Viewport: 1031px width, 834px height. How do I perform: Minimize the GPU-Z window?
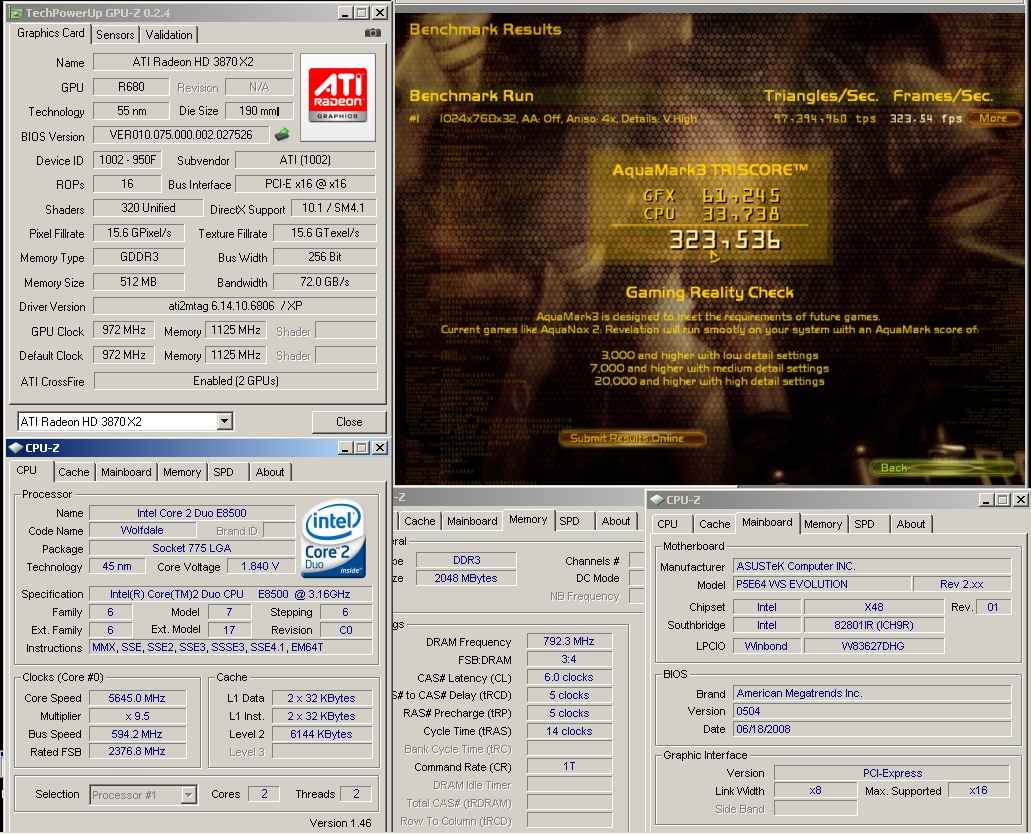(346, 12)
